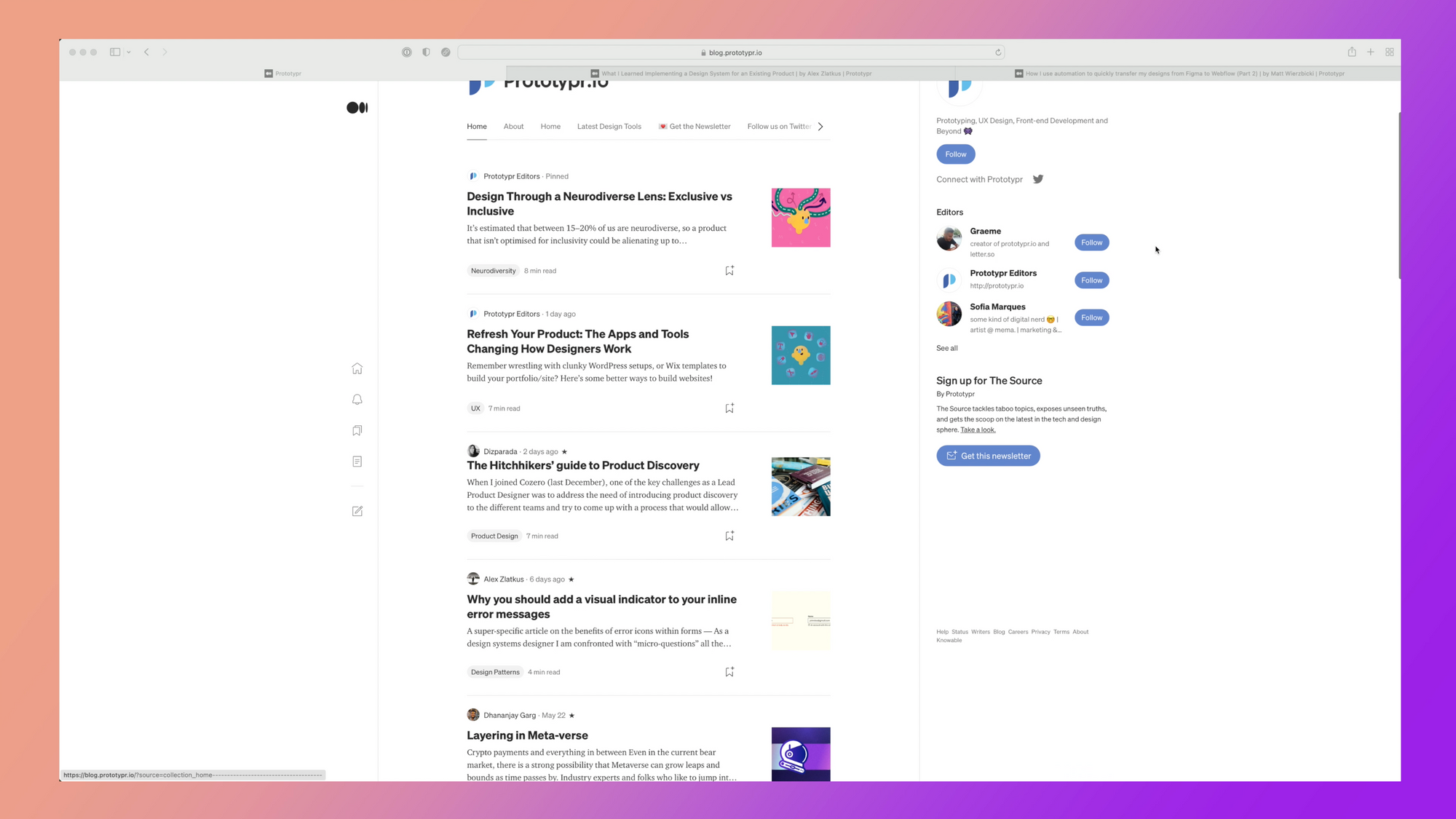Click the Design Patterns topic tag

tap(495, 672)
